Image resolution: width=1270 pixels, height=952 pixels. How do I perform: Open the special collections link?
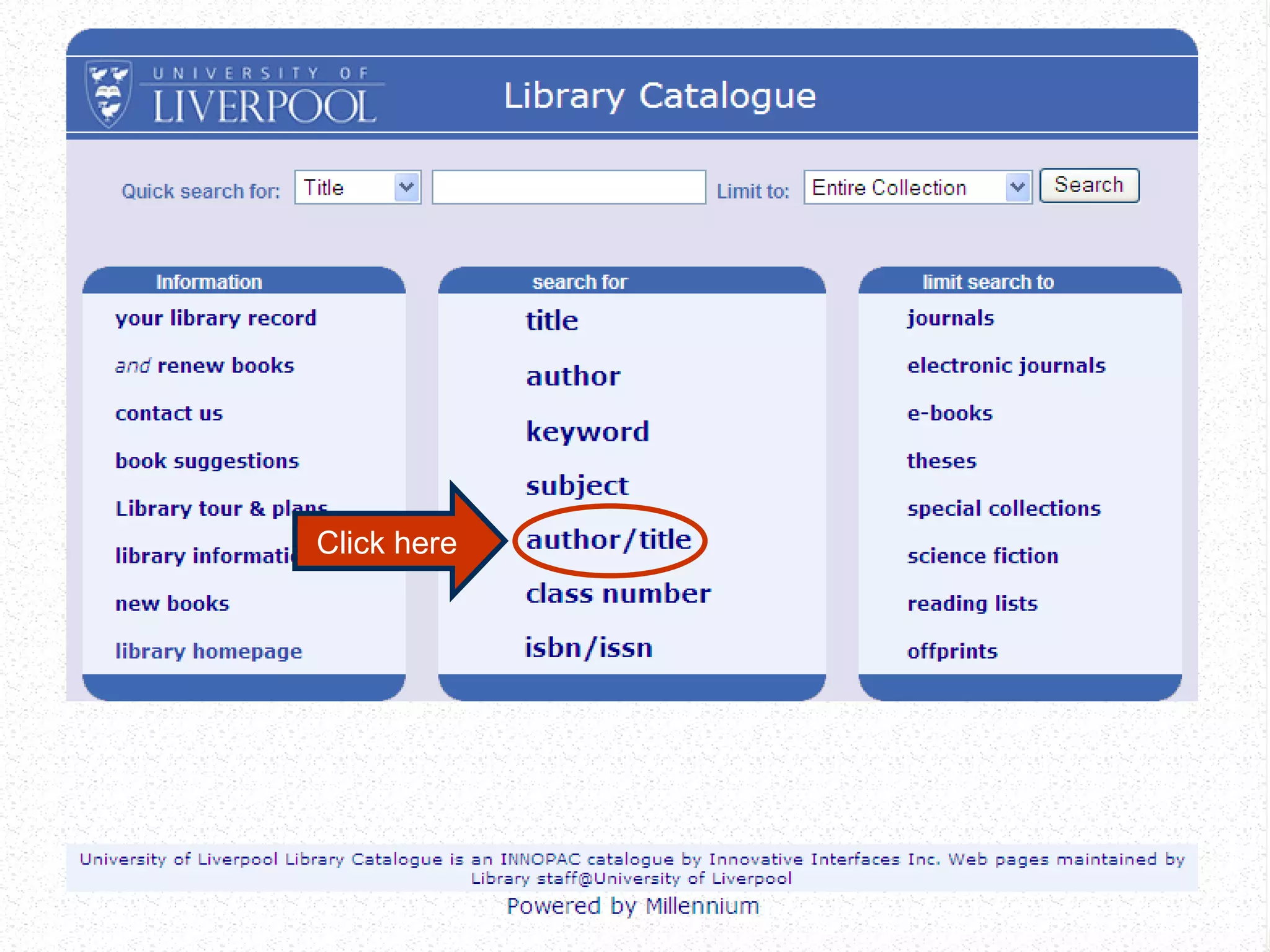point(1003,509)
